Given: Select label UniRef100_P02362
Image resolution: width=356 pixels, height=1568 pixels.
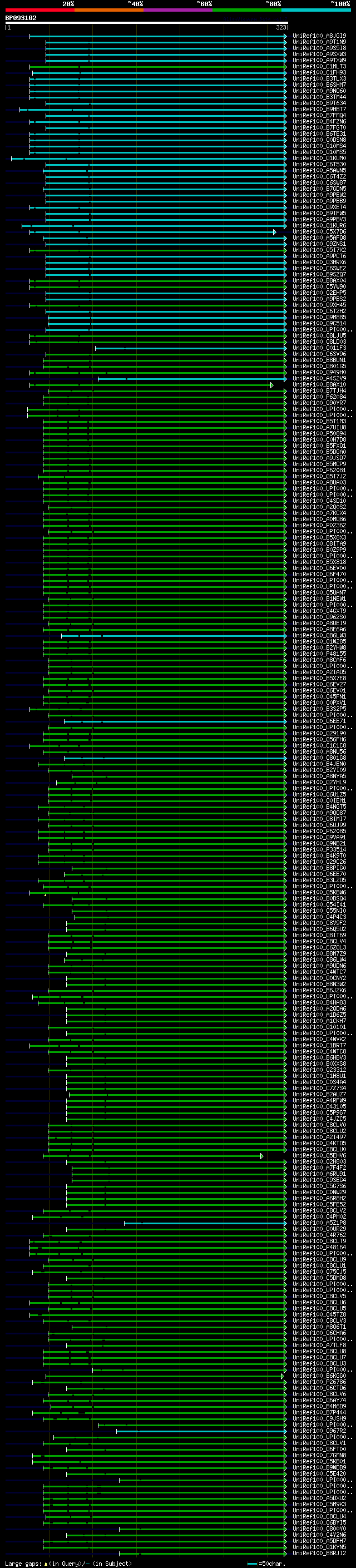Looking at the screenshot, I should 319,525.
